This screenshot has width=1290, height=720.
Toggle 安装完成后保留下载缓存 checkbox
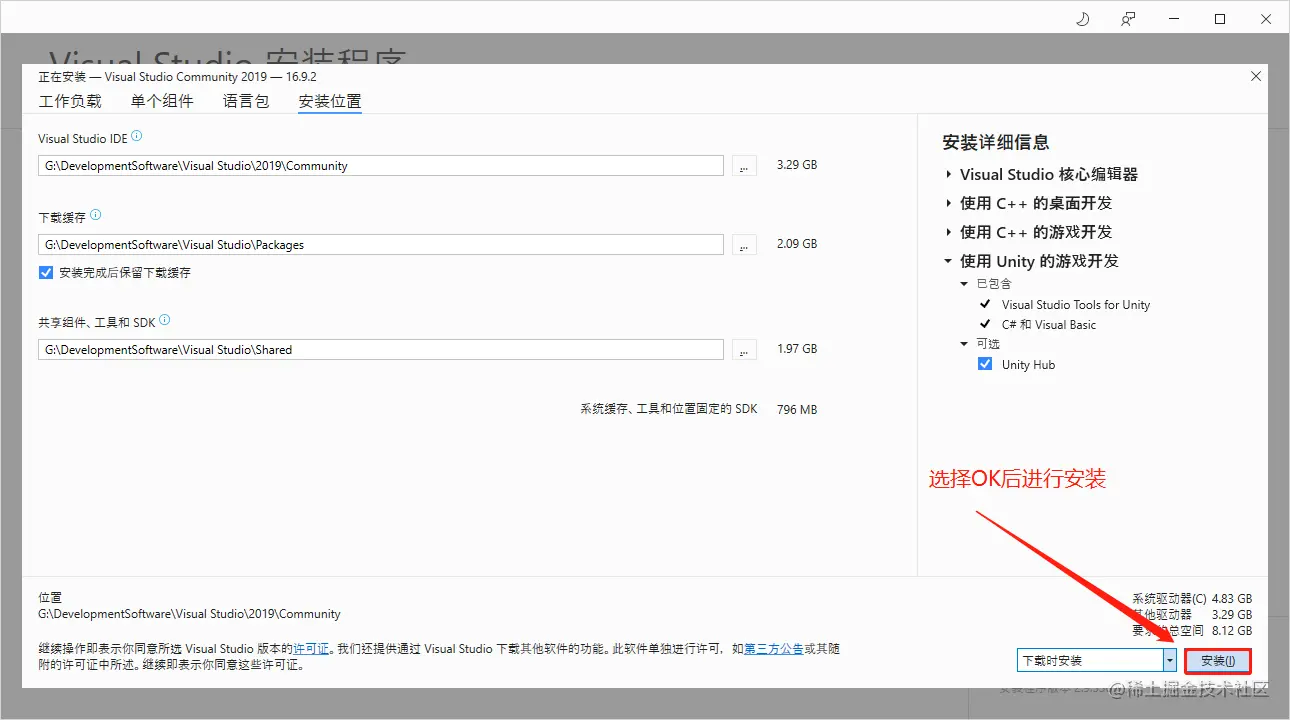click(46, 272)
